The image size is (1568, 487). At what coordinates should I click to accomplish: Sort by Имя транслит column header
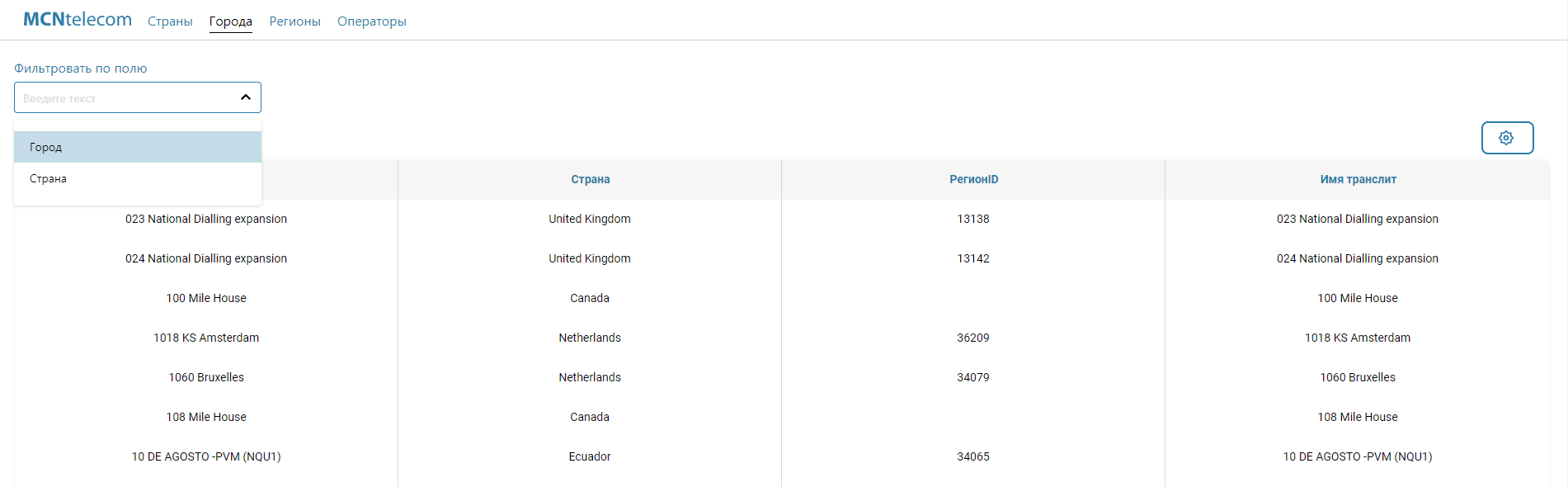[1358, 179]
